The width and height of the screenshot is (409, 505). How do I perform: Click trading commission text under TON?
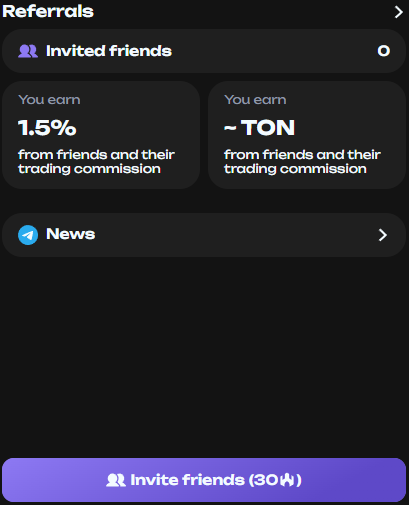tap(302, 162)
